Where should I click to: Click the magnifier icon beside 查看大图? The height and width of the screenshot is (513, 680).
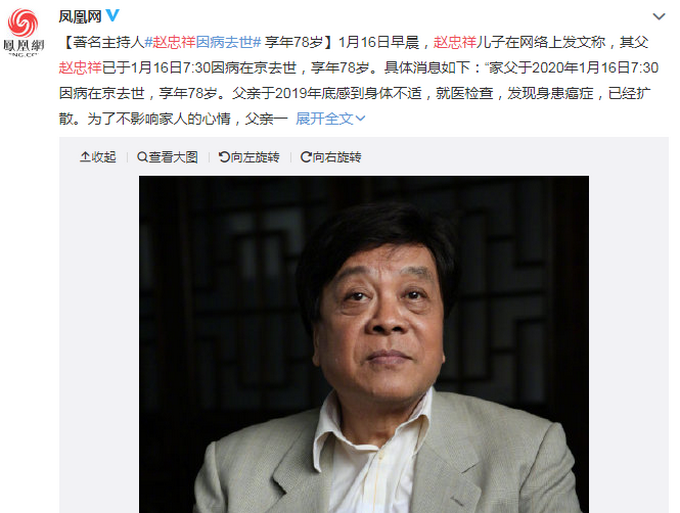click(142, 157)
